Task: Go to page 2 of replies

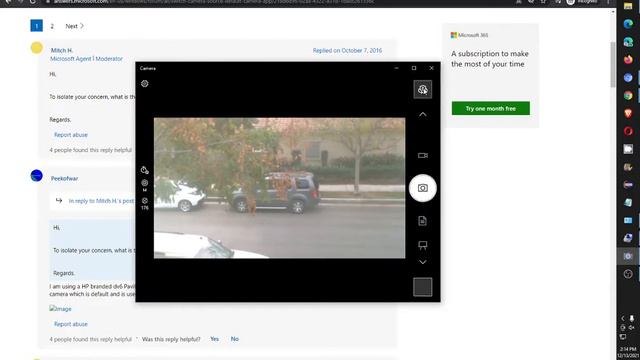Action: tap(52, 26)
